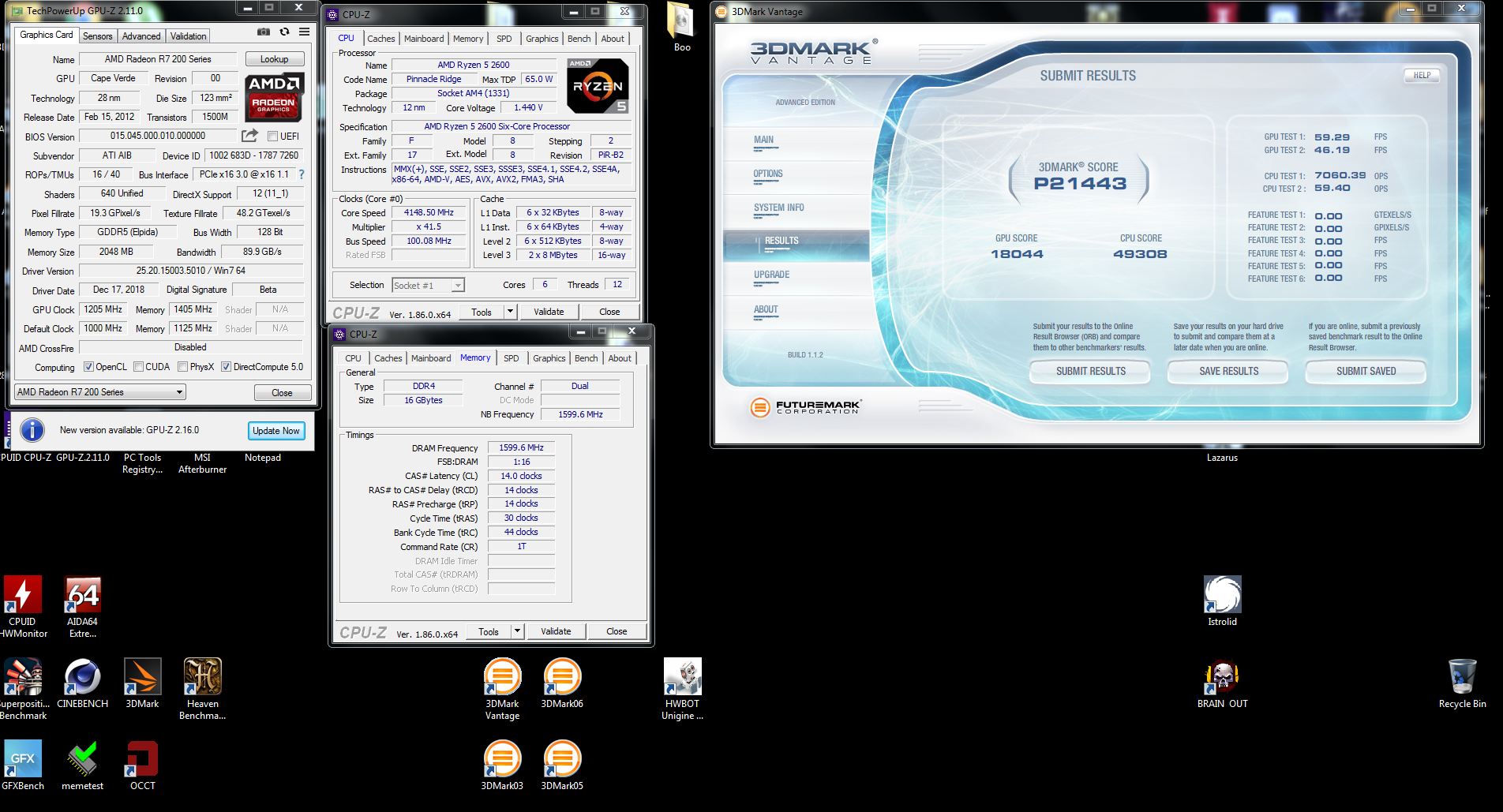Toggle PhysX checkbox

point(182,367)
